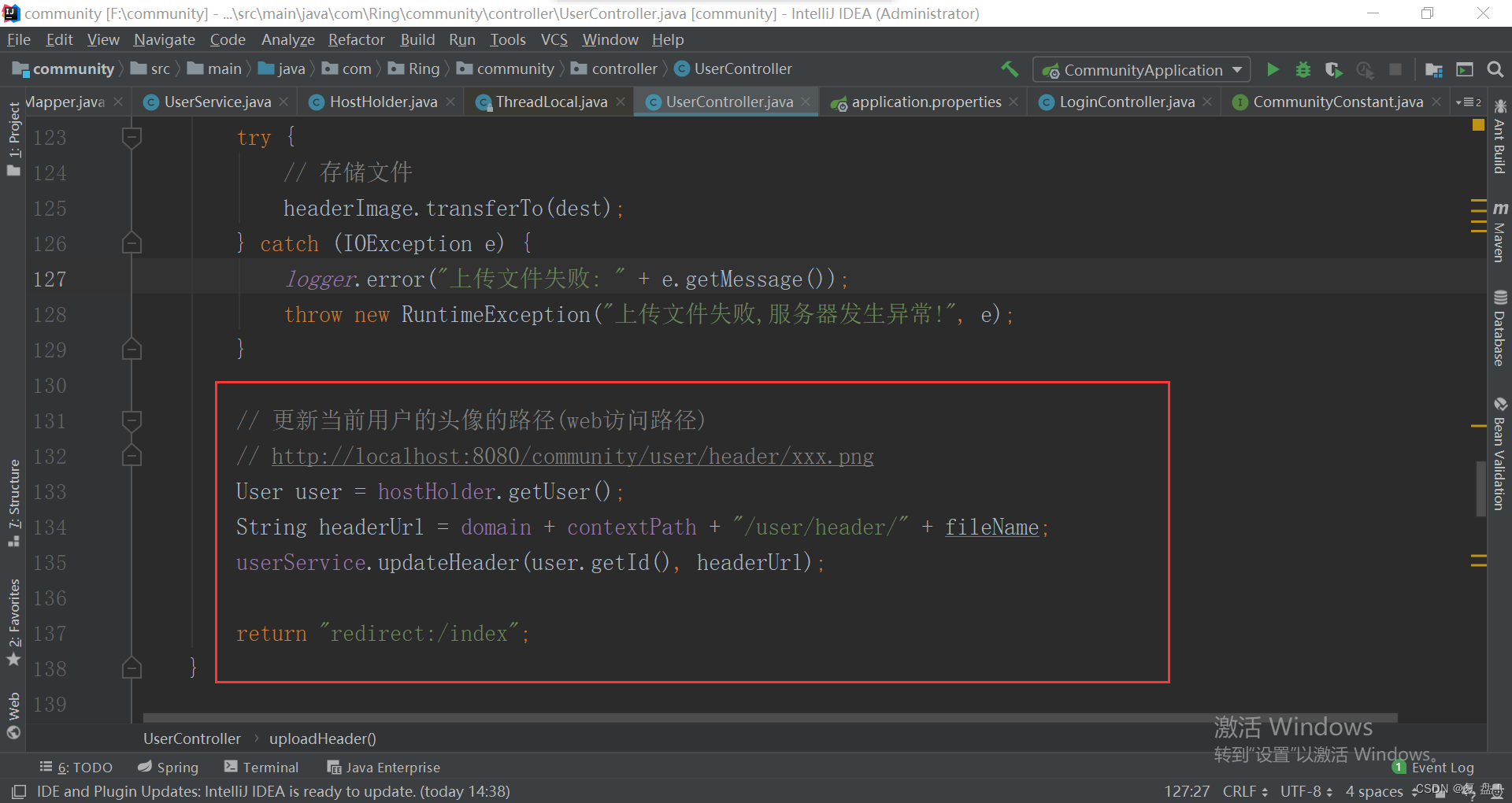Open the Bean Validation side panel
1512x803 pixels.
pos(1499,454)
